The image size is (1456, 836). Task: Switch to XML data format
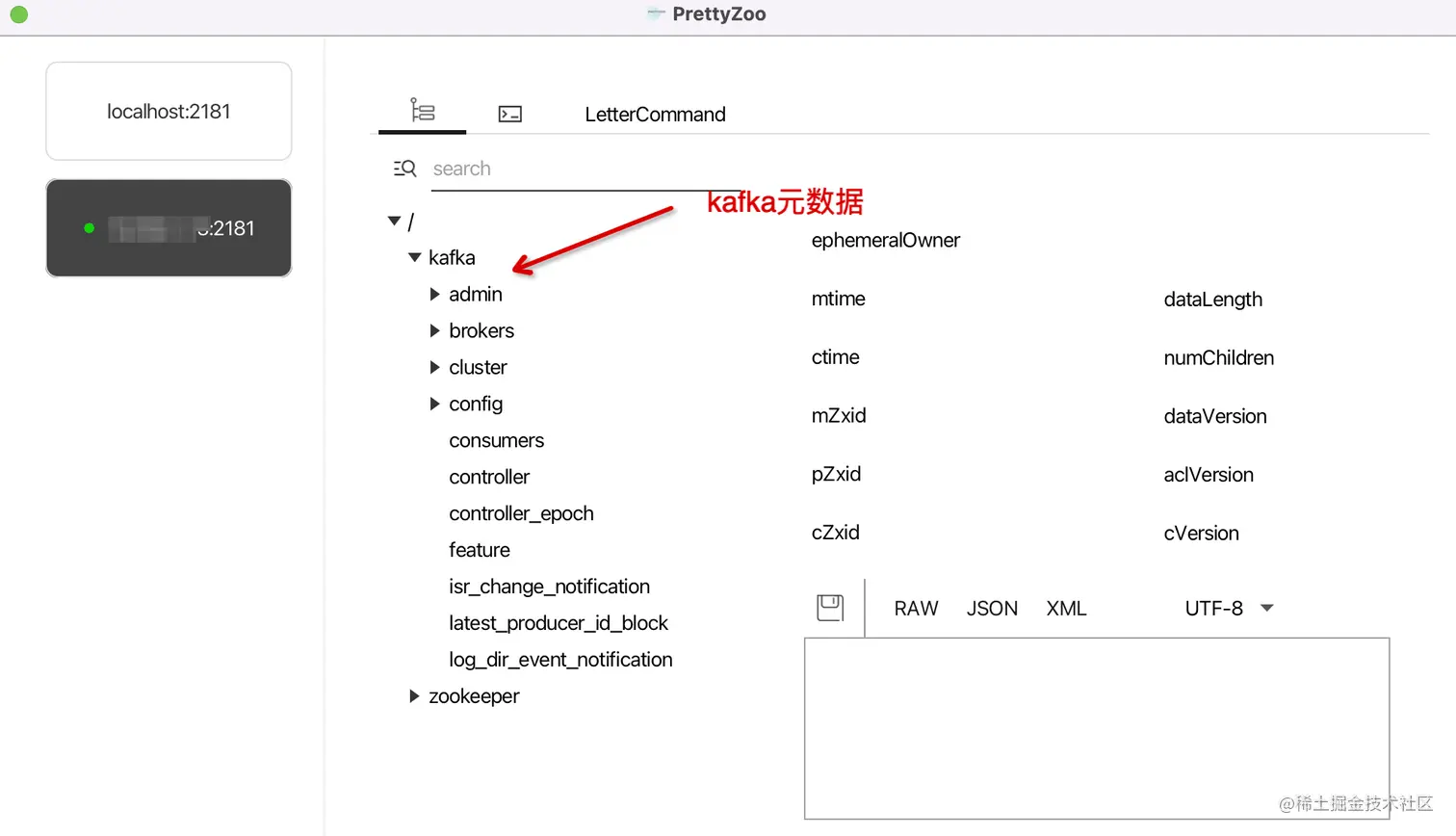(1065, 608)
